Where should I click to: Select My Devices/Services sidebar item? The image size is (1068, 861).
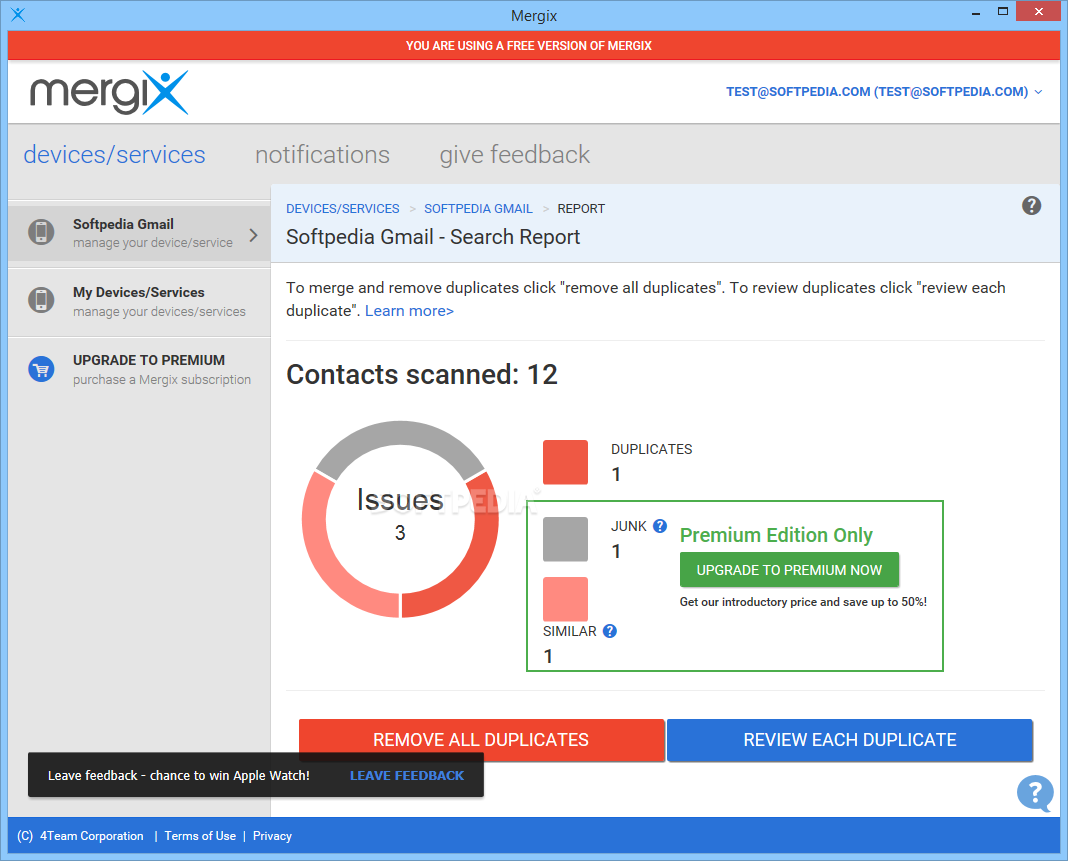(139, 302)
